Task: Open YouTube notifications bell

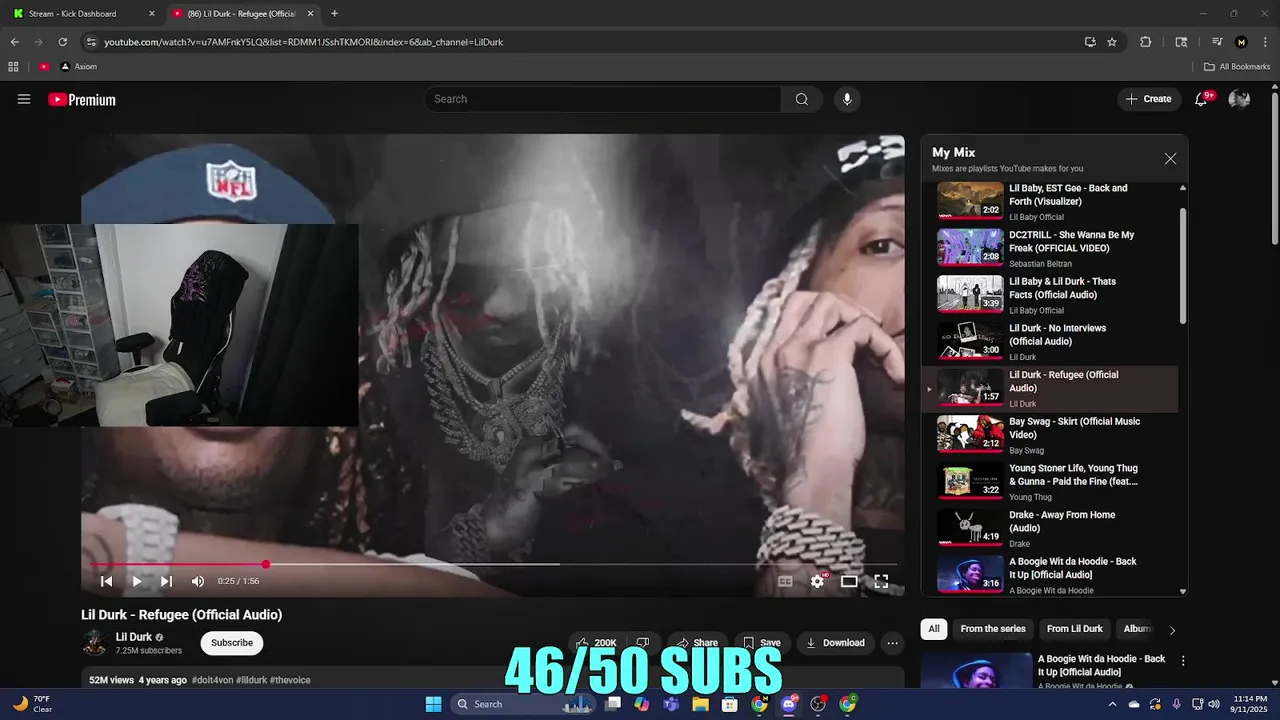Action: [1202, 99]
